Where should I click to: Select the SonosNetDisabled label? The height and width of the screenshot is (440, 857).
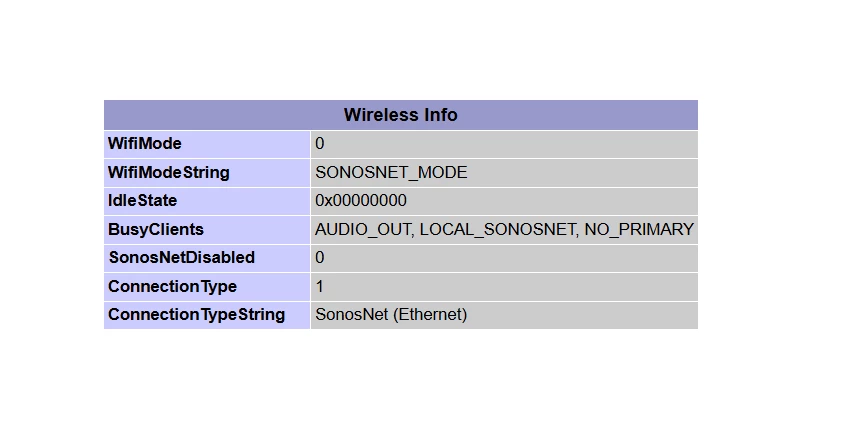click(x=181, y=257)
